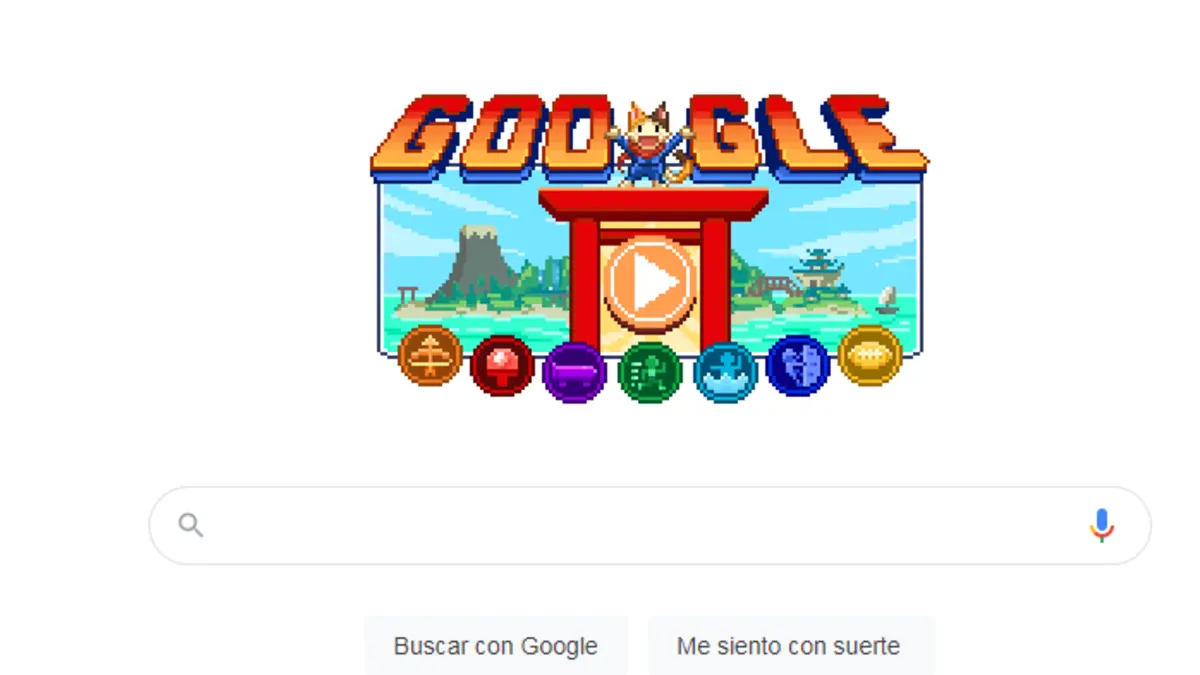Click the orange archery medallion
Viewport: 1200px width, 675px height.
tap(430, 355)
